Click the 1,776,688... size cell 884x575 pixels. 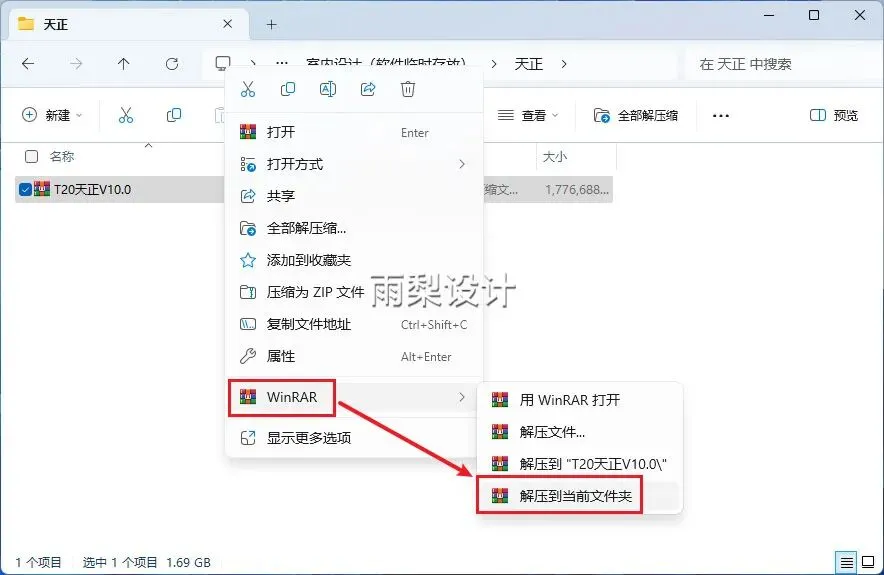coord(577,189)
